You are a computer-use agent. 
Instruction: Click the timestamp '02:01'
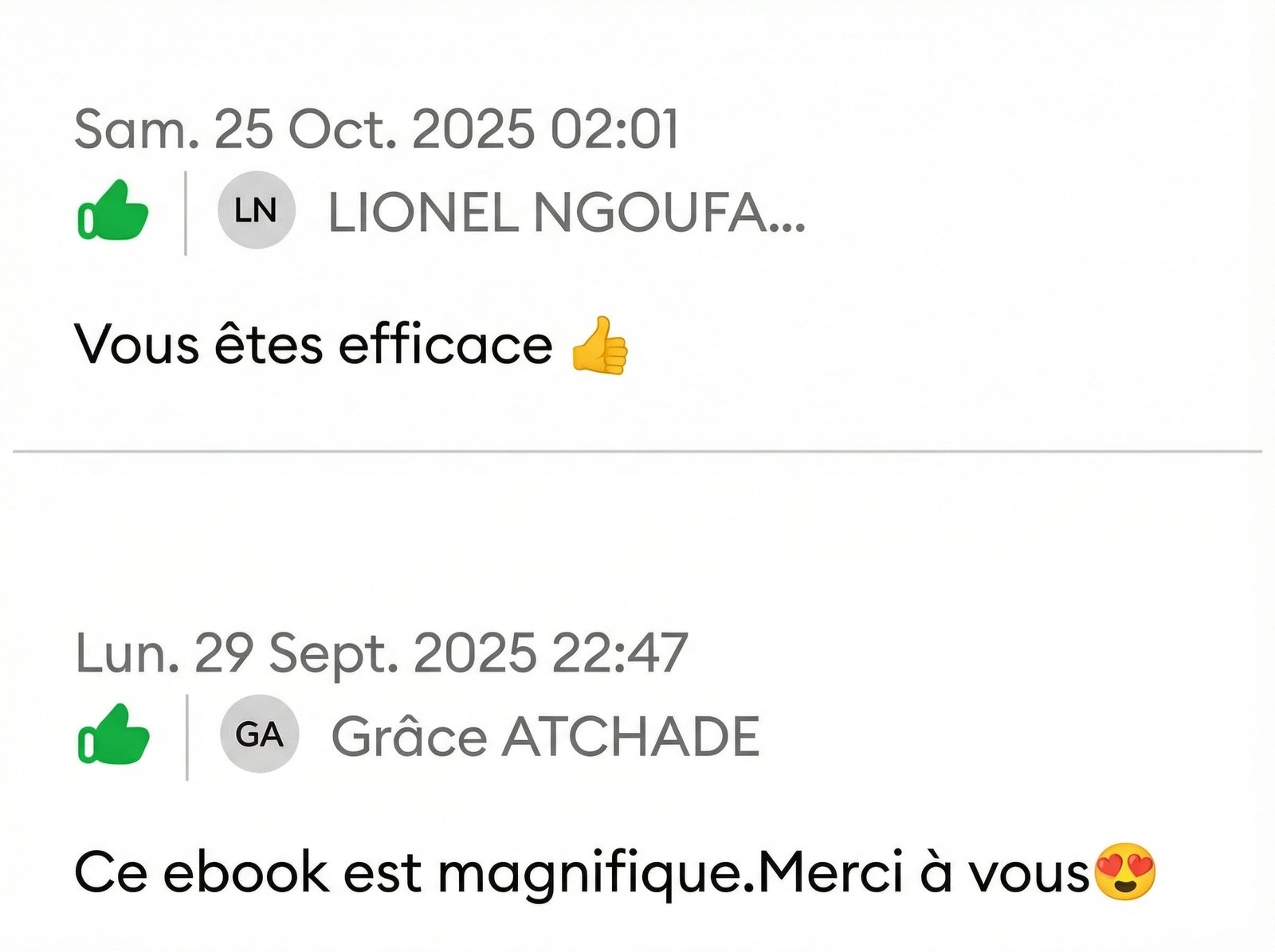point(614,129)
